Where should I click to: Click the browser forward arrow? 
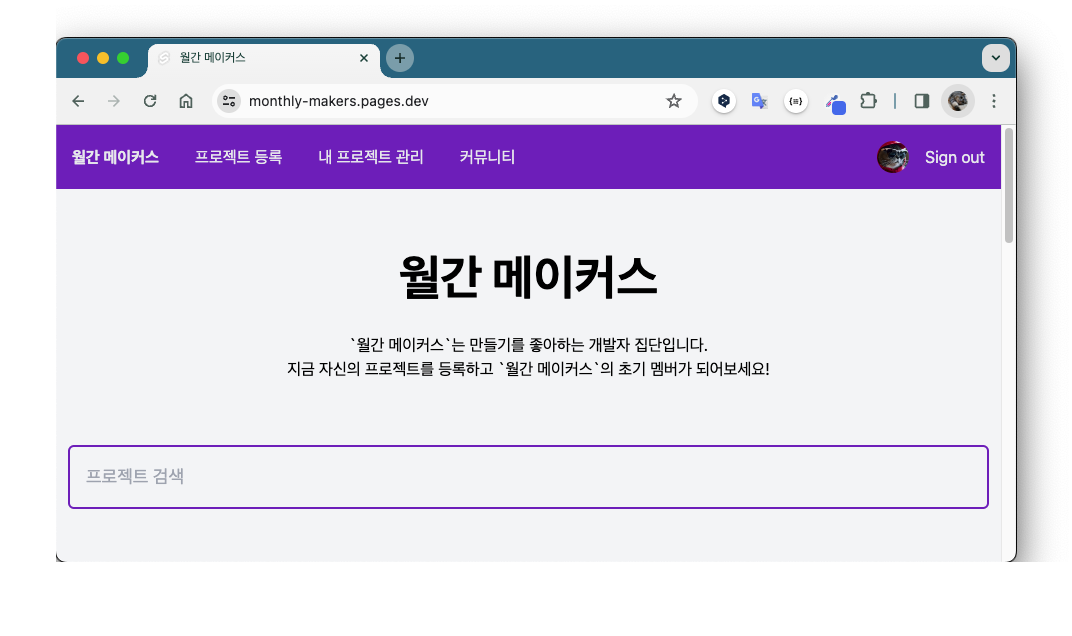(x=113, y=101)
